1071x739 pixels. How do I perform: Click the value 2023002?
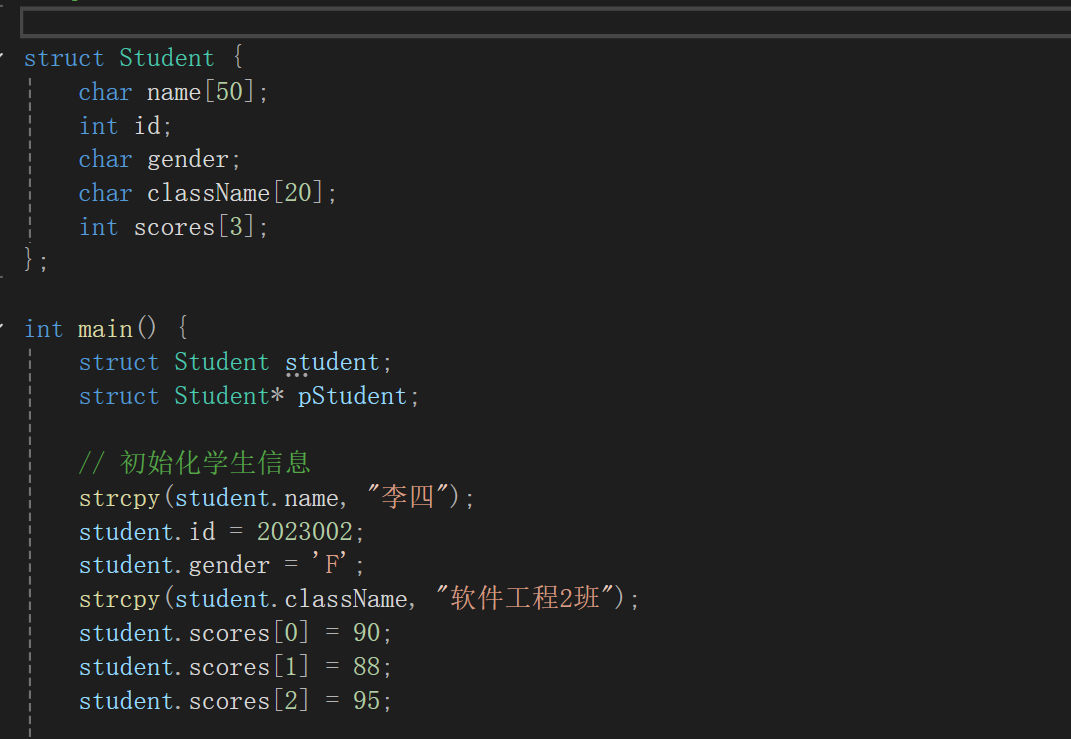tap(305, 532)
